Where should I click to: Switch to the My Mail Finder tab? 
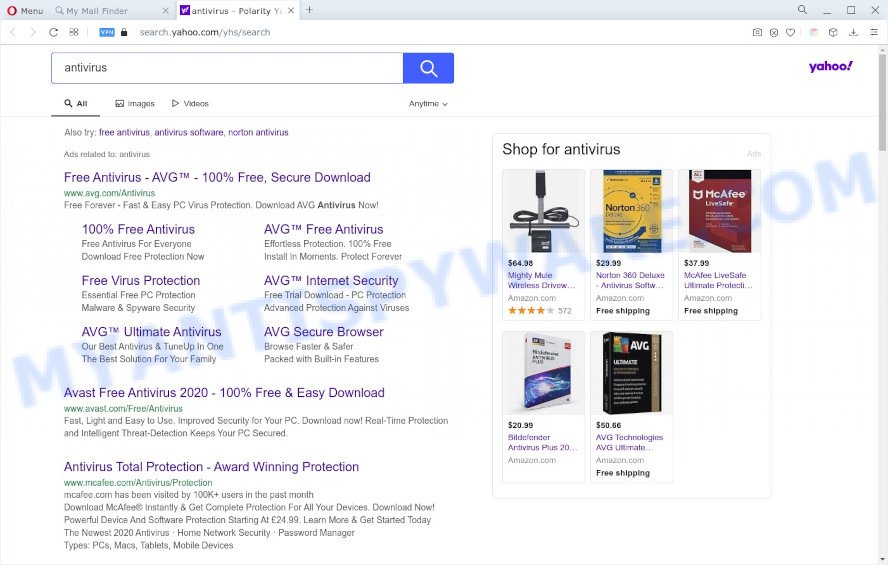(x=112, y=10)
